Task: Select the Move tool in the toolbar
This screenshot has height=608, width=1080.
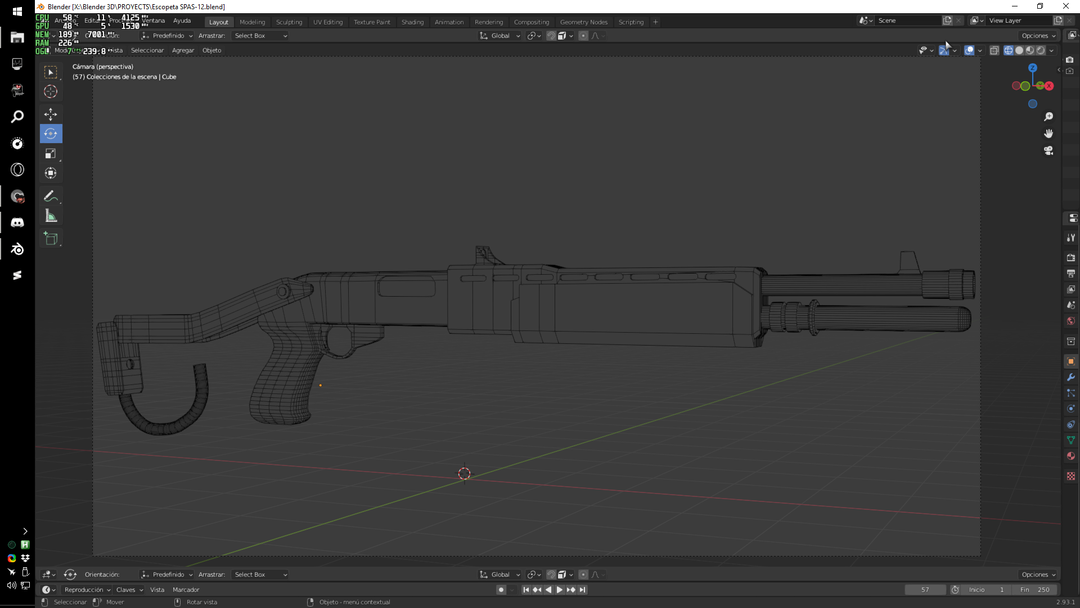Action: 50,114
